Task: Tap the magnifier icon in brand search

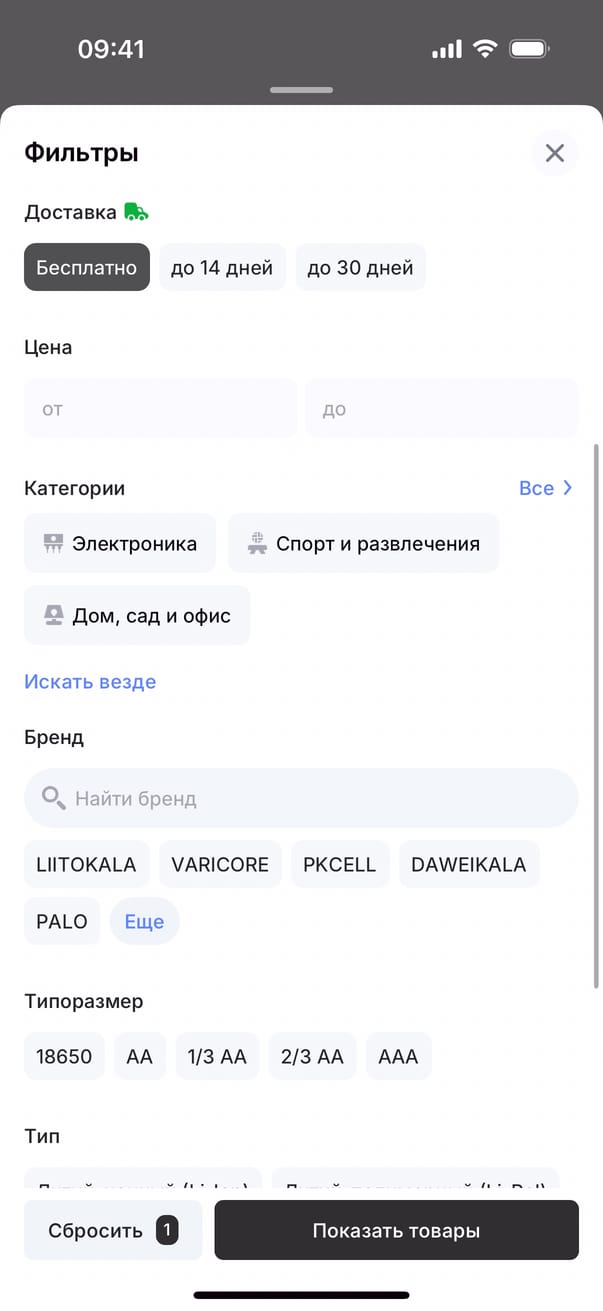Action: 53,798
